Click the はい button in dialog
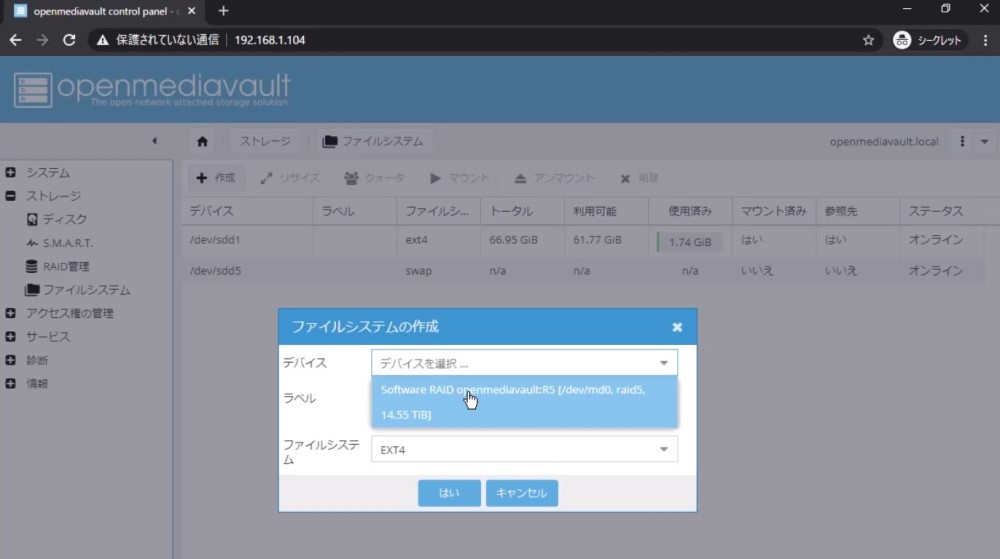Image resolution: width=1000 pixels, height=559 pixels. 449,493
